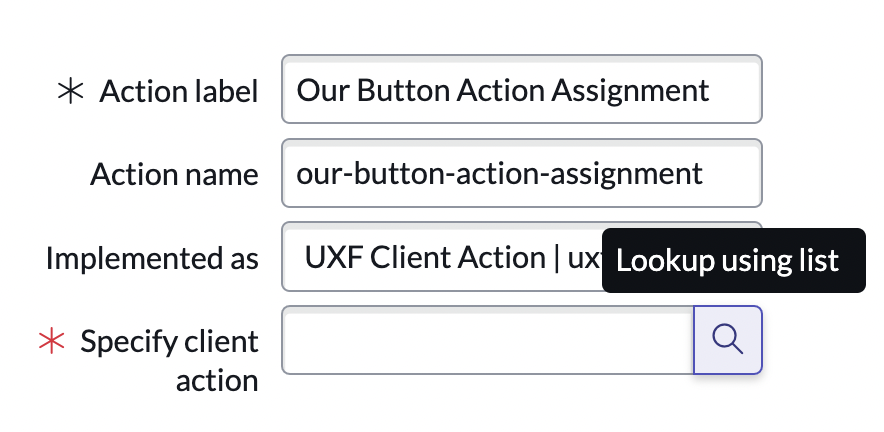Click the black asterisk beside Action label
Image resolution: width=884 pixels, height=432 pixels.
pyautogui.click(x=71, y=92)
